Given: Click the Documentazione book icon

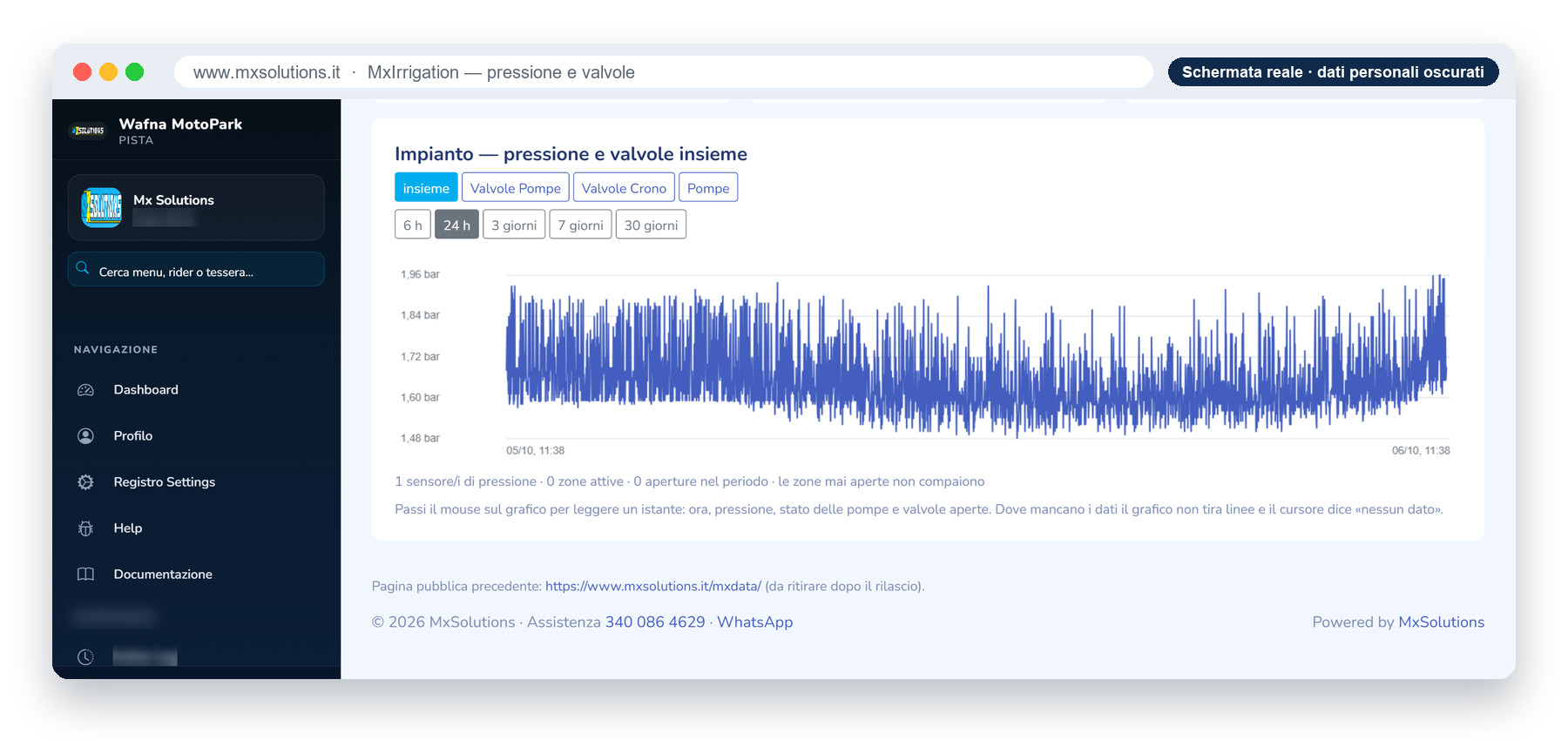Looking at the screenshot, I should point(85,575).
